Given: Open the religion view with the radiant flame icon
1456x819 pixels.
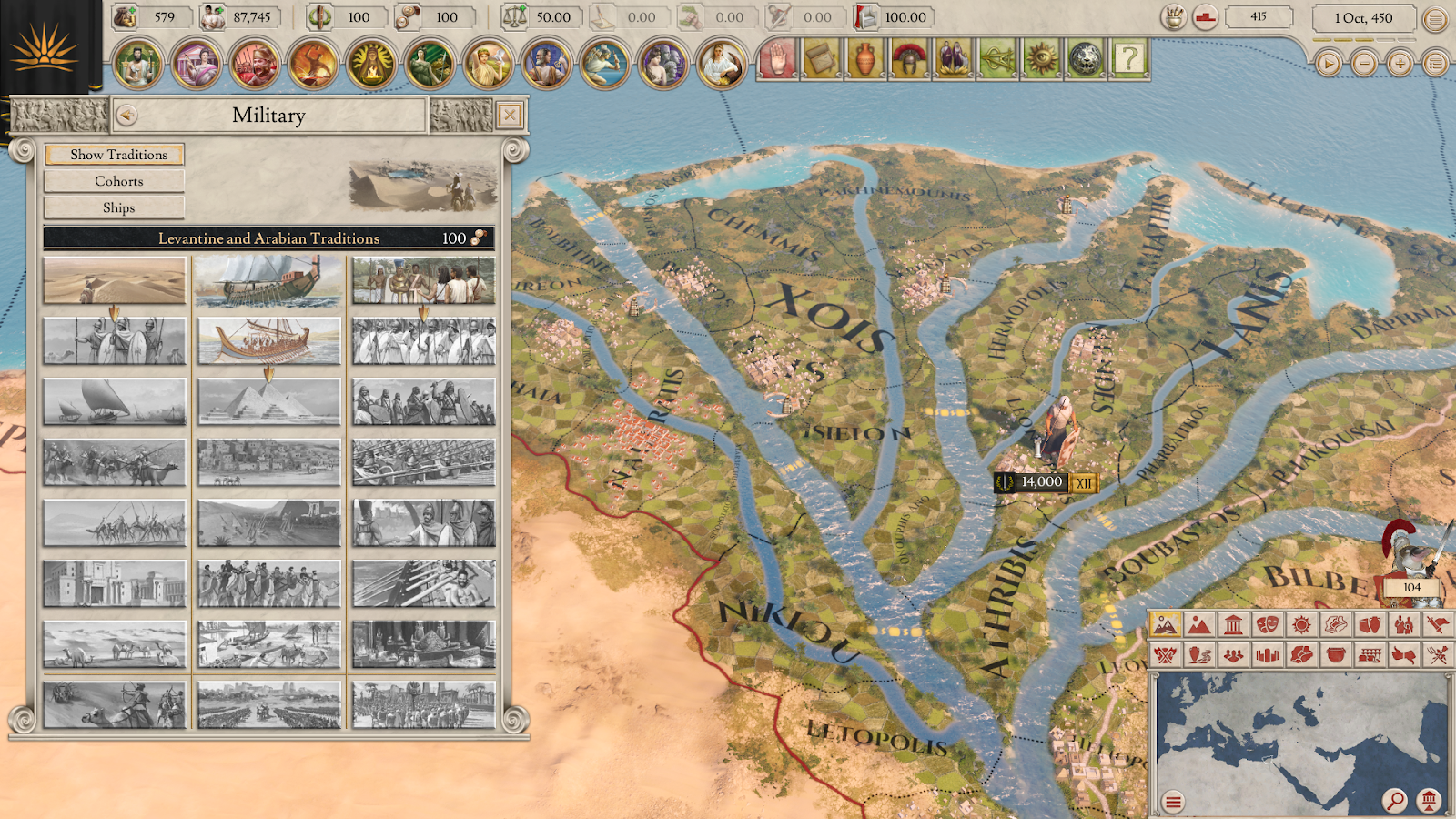Looking at the screenshot, I should click(x=370, y=64).
